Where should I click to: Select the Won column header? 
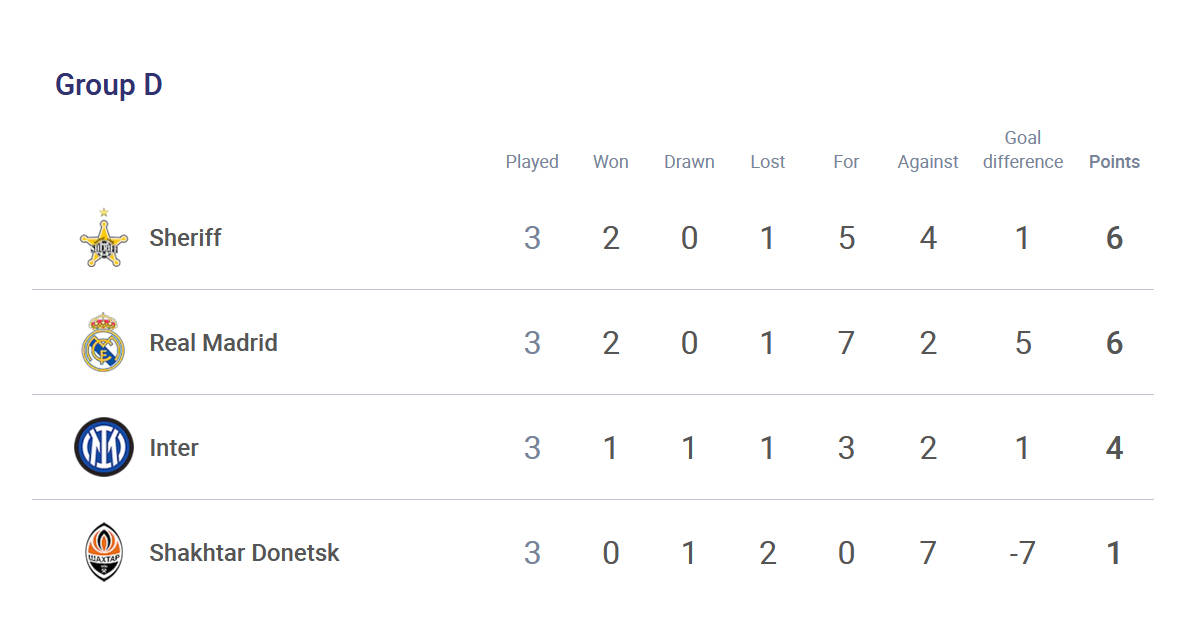pos(610,162)
